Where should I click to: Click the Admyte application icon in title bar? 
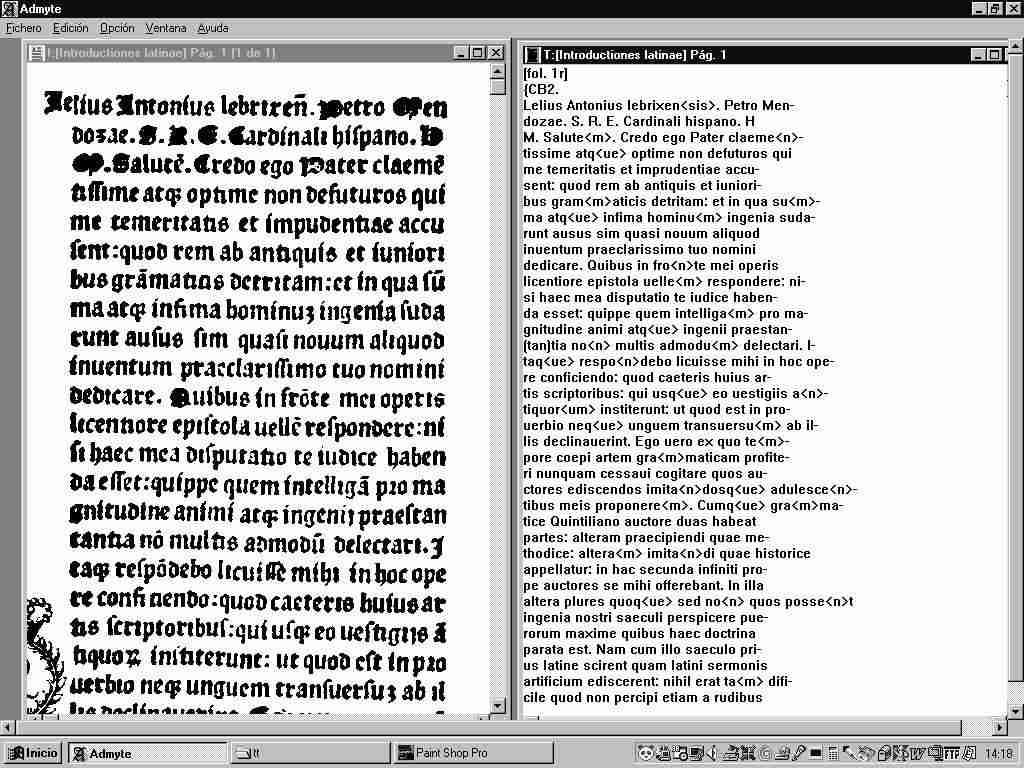point(9,9)
